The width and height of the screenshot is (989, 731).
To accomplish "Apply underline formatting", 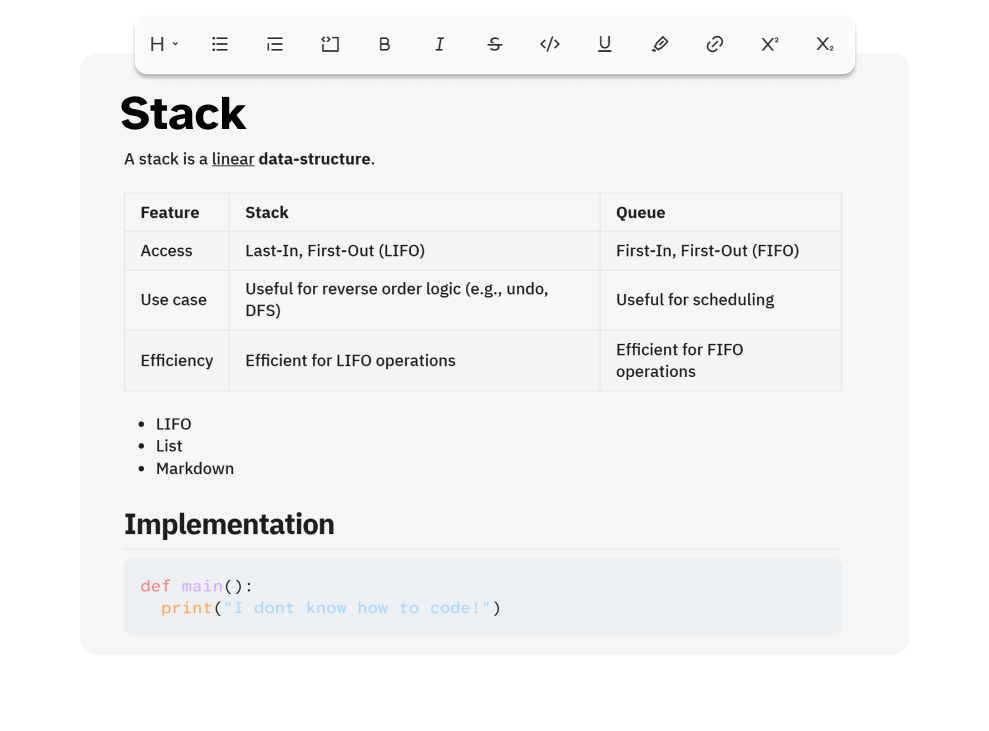I will [604, 44].
